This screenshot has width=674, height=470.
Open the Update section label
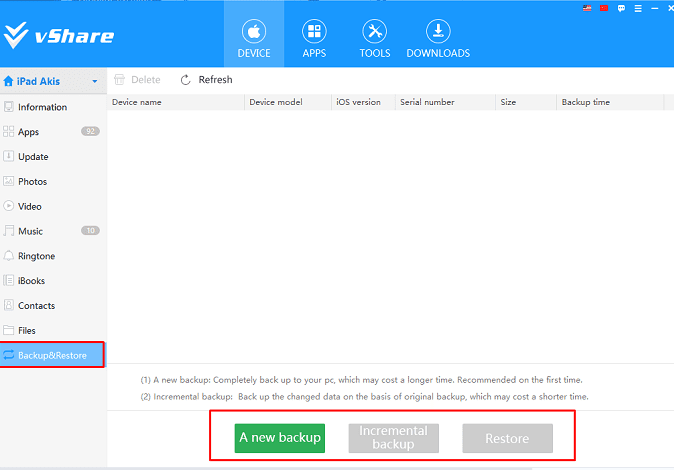(33, 157)
